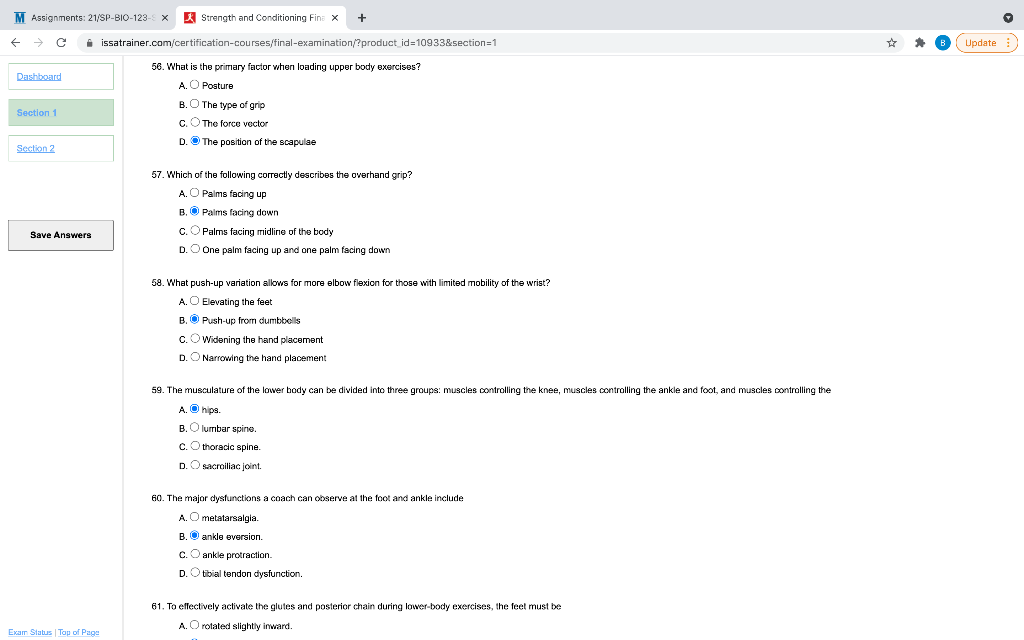Open the extensions puzzle icon

[x=920, y=42]
